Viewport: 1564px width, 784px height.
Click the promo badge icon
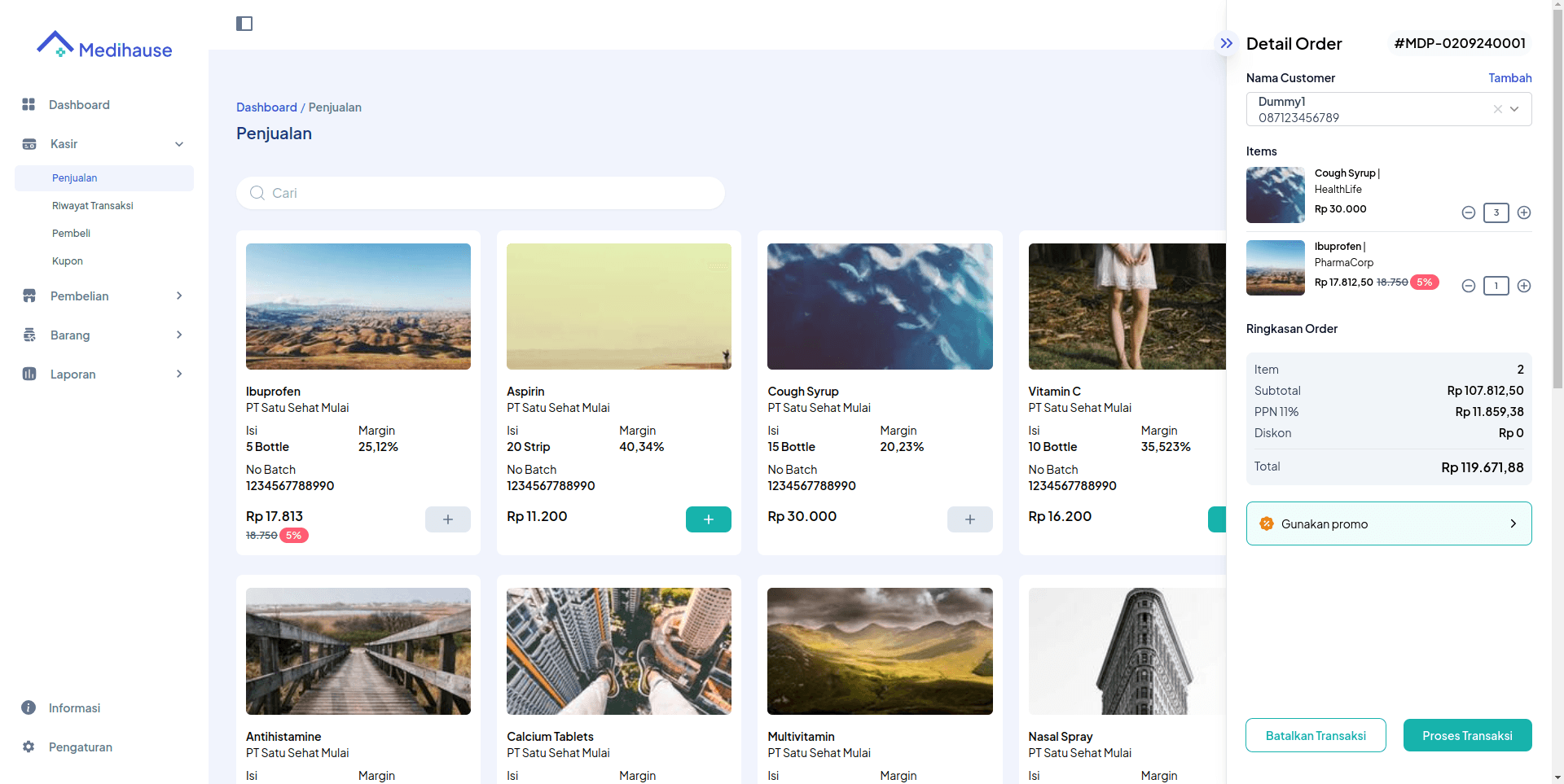(x=1267, y=523)
